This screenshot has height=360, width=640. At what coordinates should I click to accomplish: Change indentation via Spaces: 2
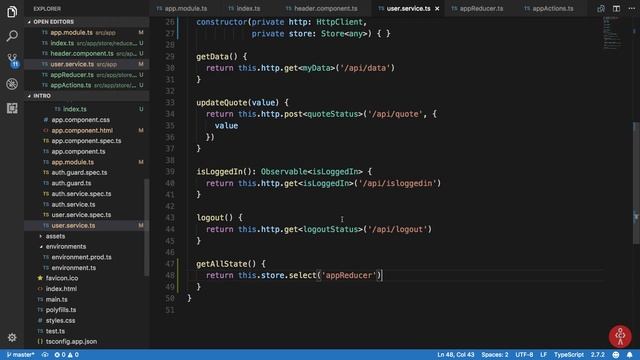coord(494,355)
